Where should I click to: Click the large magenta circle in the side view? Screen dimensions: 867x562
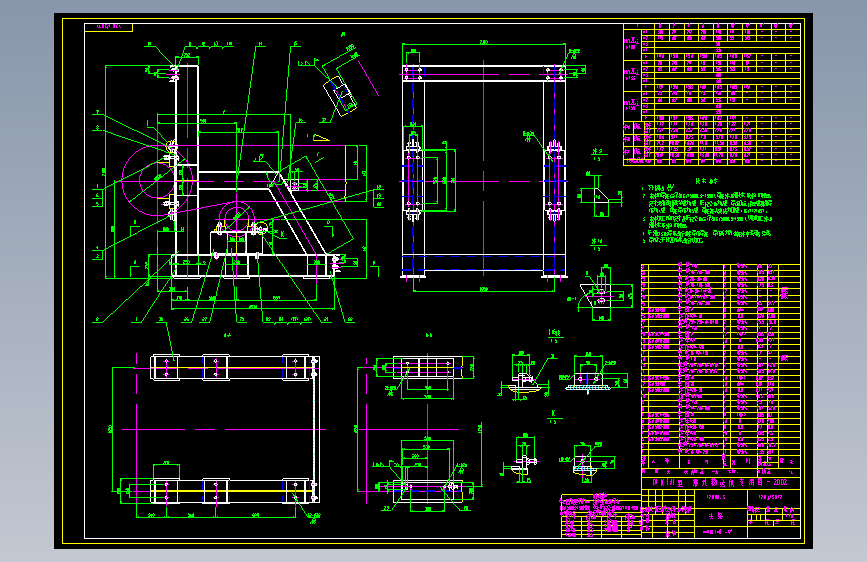coord(158,179)
